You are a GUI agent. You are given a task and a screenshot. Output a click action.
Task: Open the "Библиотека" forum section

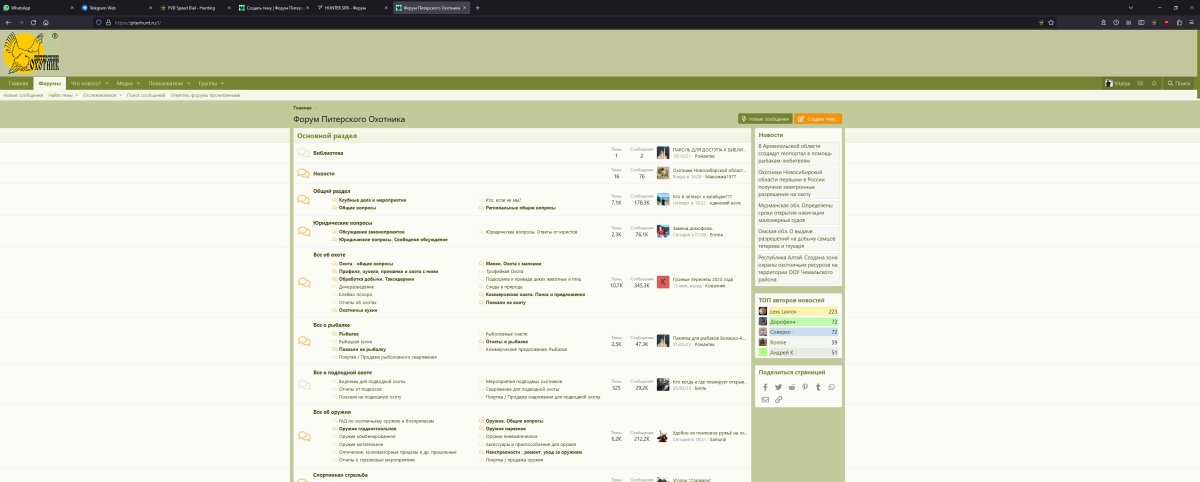[x=328, y=153]
